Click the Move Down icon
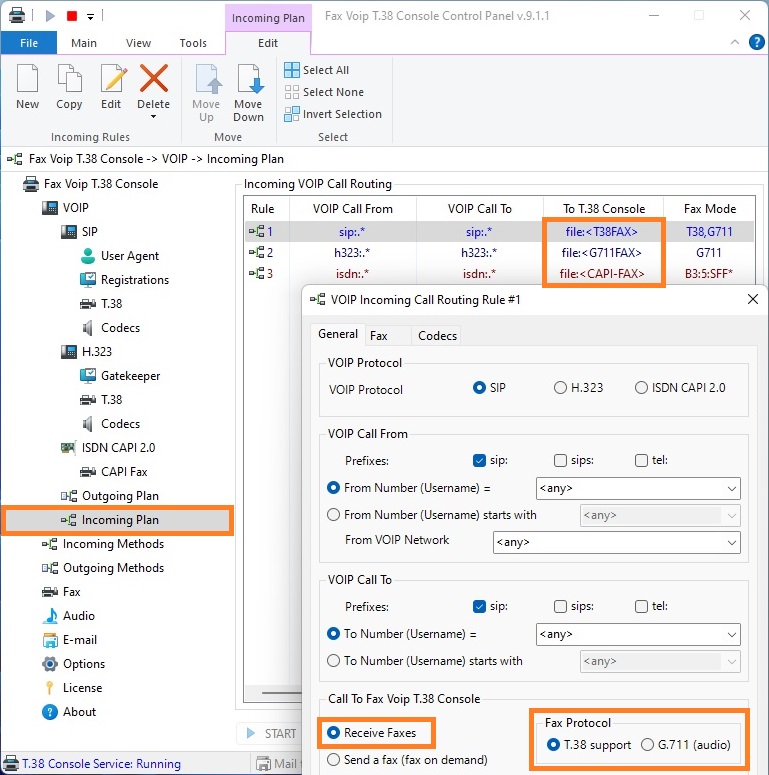This screenshot has width=769, height=775. click(x=249, y=79)
